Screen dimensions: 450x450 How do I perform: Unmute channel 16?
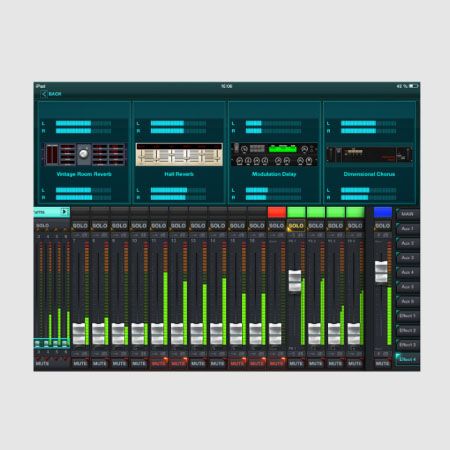click(257, 363)
